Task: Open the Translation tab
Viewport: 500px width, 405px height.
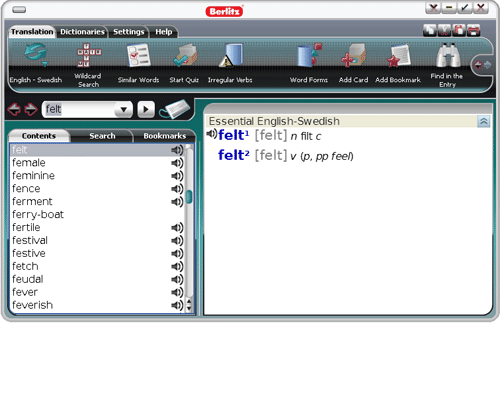Action: tap(32, 32)
